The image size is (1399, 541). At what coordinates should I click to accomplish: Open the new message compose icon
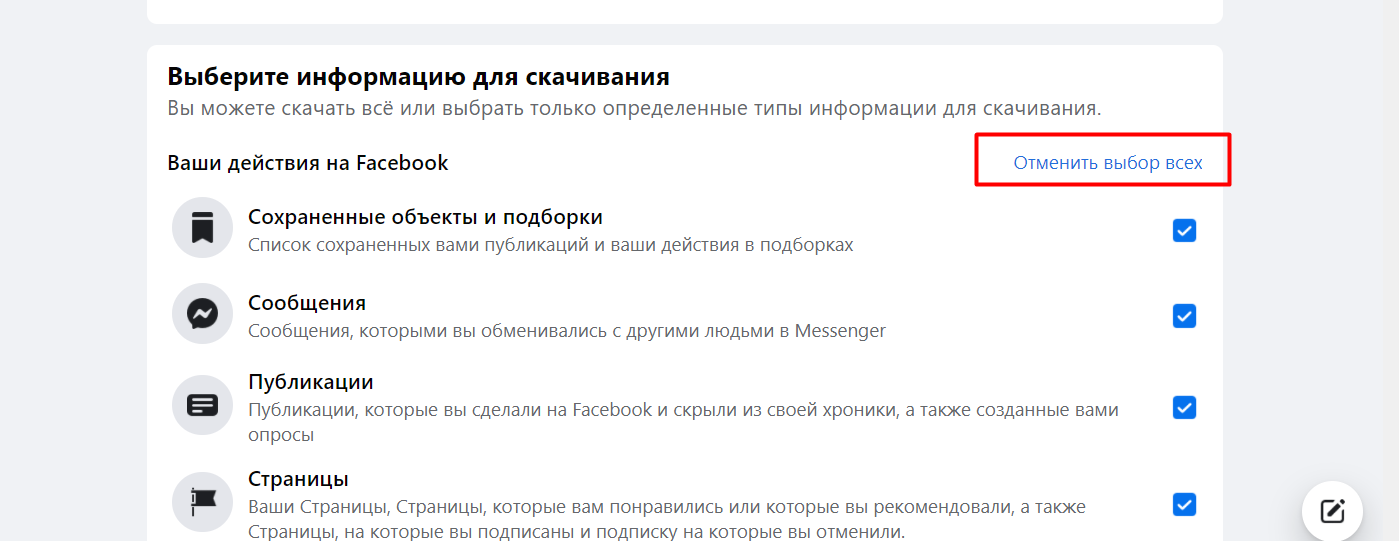(x=1332, y=511)
